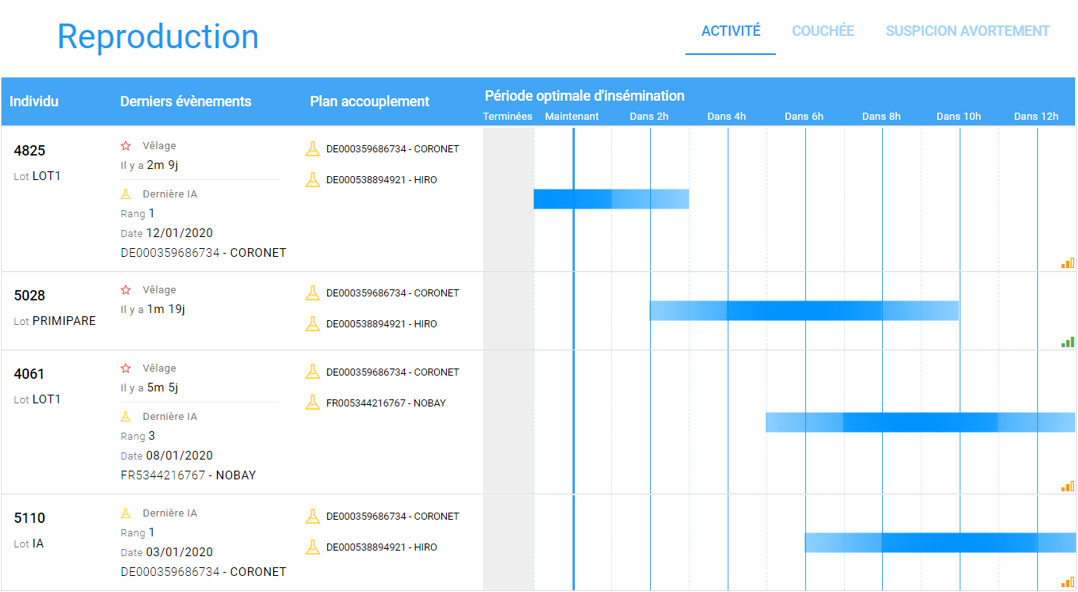Click the Terminées timeline label
Viewport: 1078px width, 592px height.
507,116
